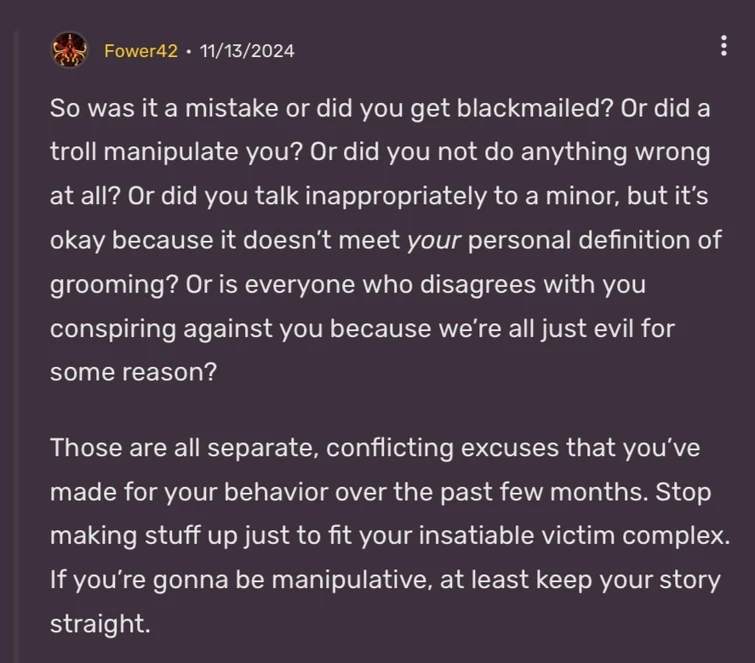Open the three-dot comment options menu
755x663 pixels.
pos(723,47)
